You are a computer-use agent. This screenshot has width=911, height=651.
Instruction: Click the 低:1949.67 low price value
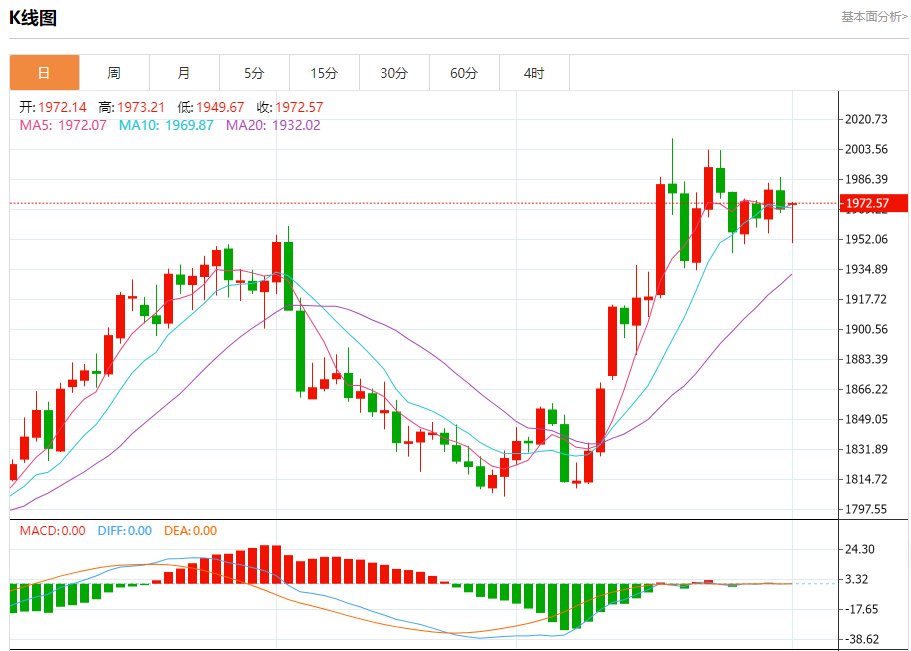[211, 108]
